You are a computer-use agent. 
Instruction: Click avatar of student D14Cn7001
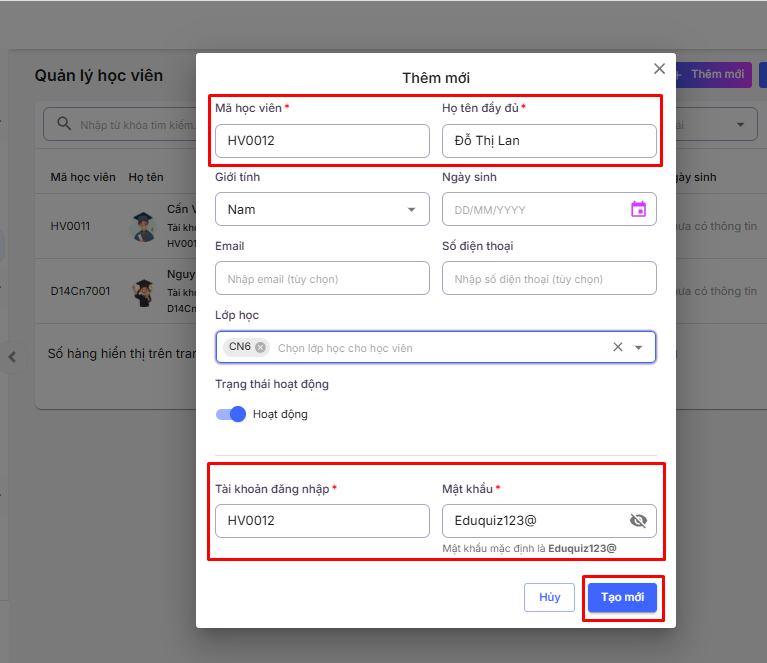[143, 292]
